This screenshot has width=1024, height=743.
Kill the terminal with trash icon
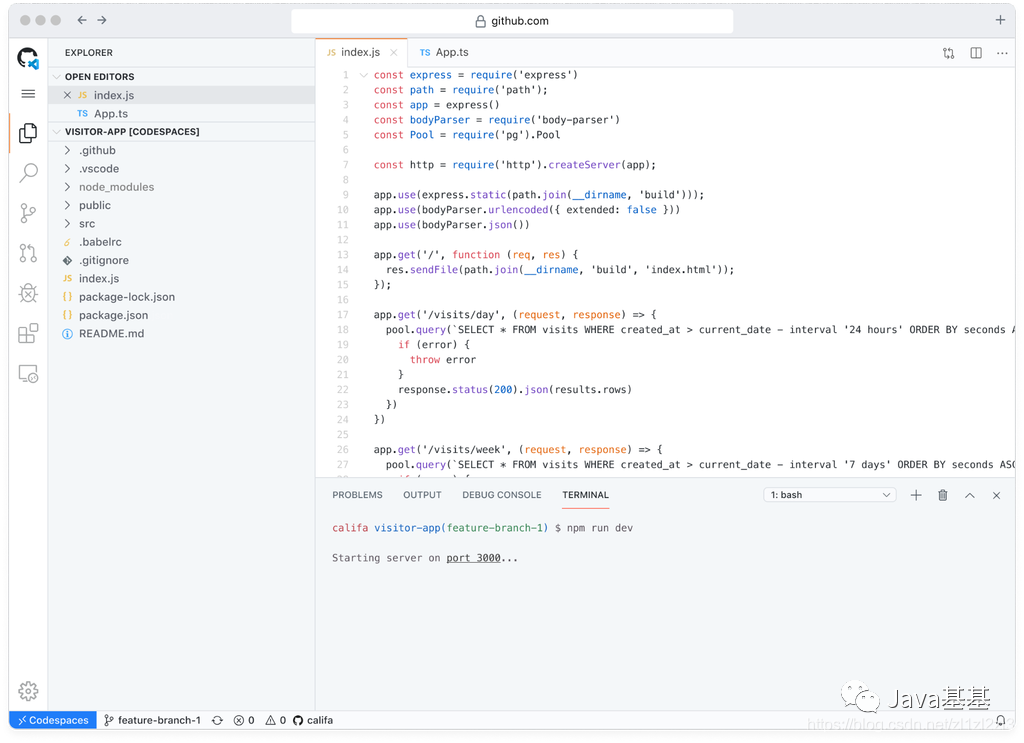(942, 495)
